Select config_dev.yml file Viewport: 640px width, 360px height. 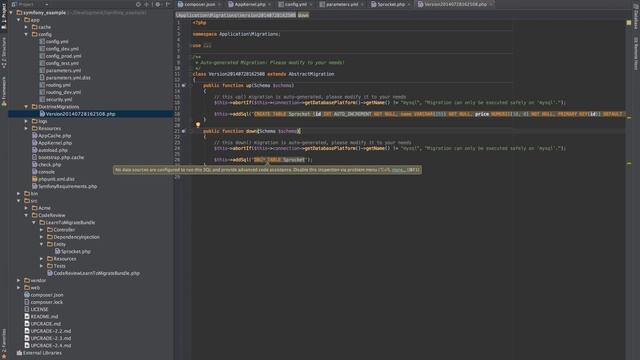pos(59,49)
